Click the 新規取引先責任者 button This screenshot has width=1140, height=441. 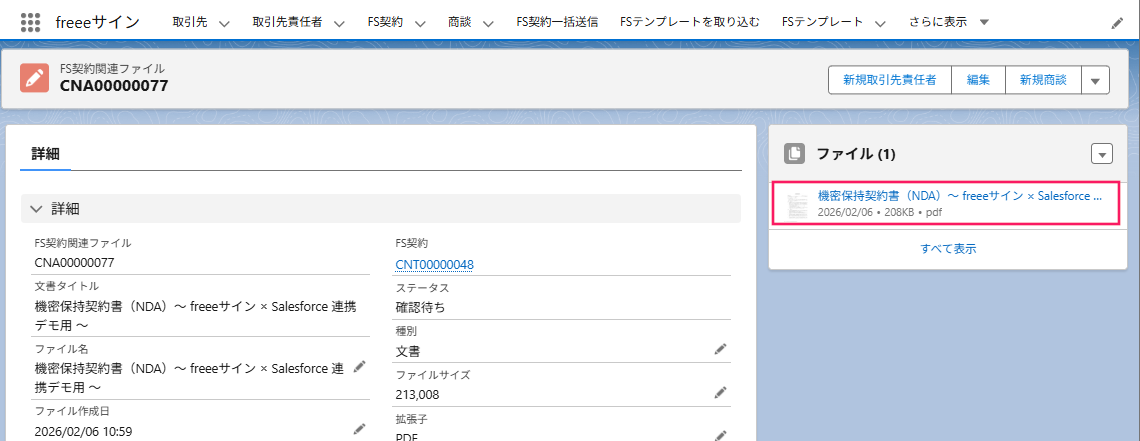[x=890, y=81]
